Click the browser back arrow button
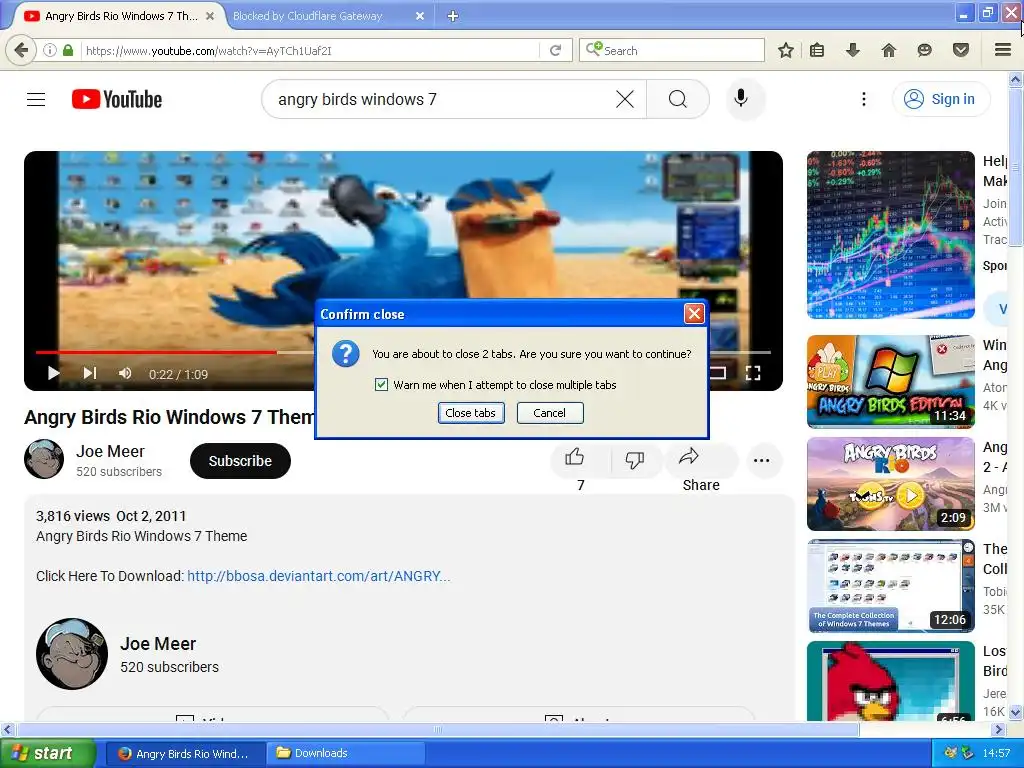 click(x=21, y=50)
